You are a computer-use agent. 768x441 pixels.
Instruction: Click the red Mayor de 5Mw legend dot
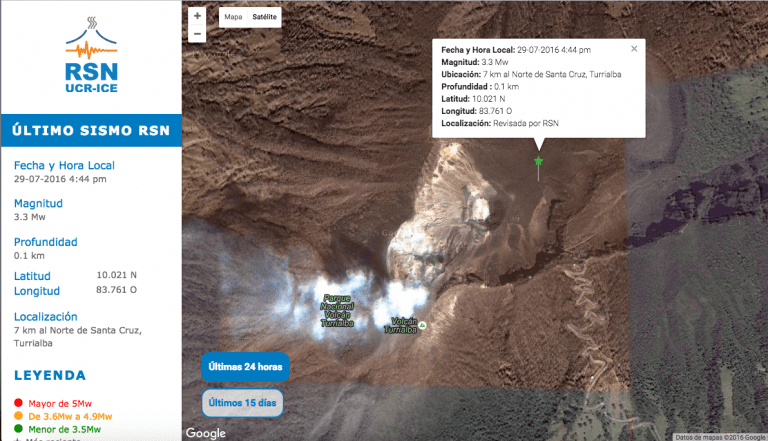coord(19,403)
